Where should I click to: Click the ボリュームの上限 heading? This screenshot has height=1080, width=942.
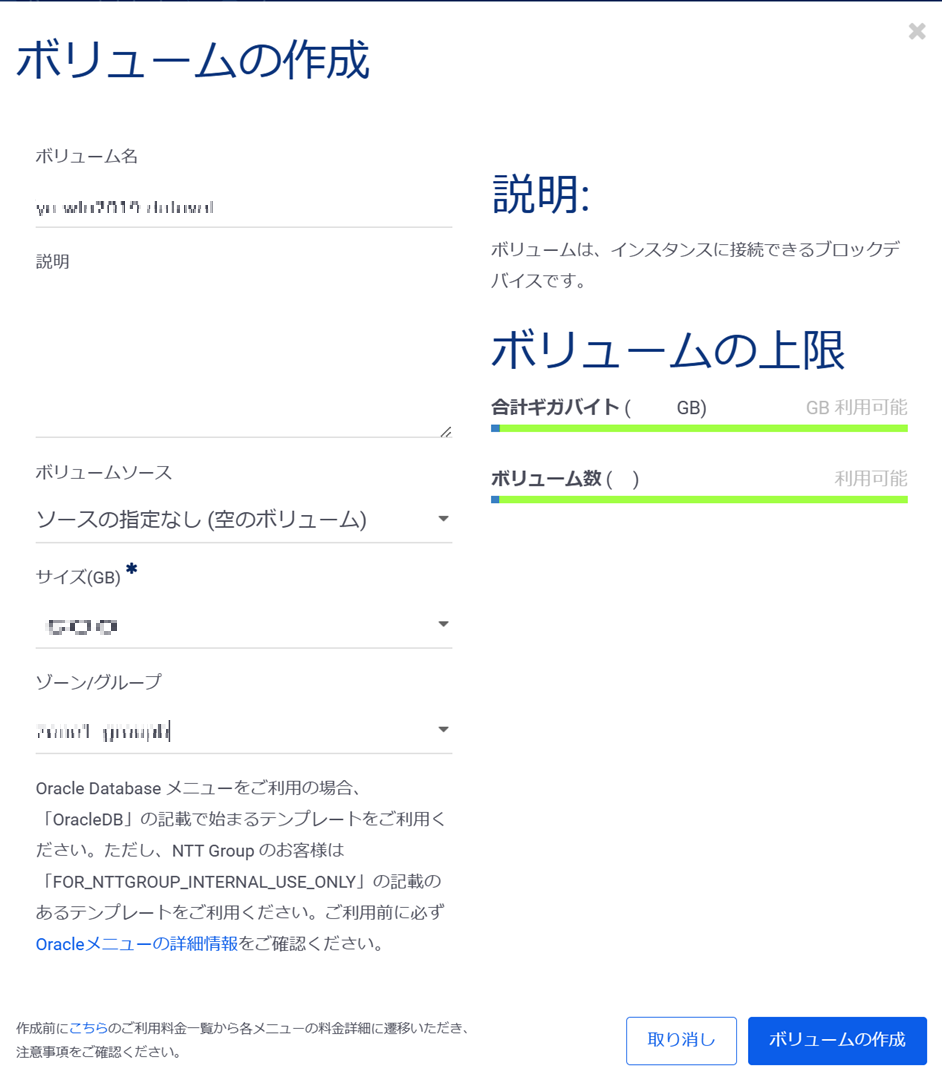click(x=668, y=351)
